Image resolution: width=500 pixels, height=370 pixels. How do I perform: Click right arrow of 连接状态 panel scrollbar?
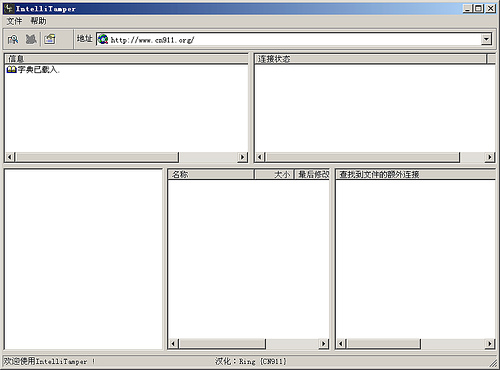[x=489, y=157]
